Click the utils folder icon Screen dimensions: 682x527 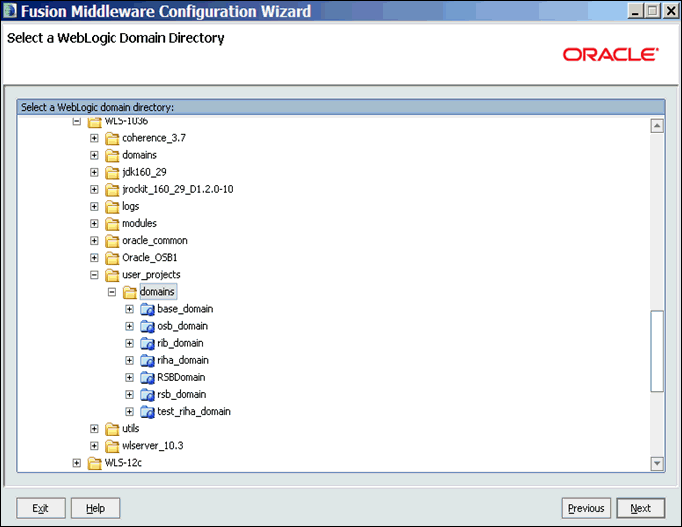[x=112, y=429]
